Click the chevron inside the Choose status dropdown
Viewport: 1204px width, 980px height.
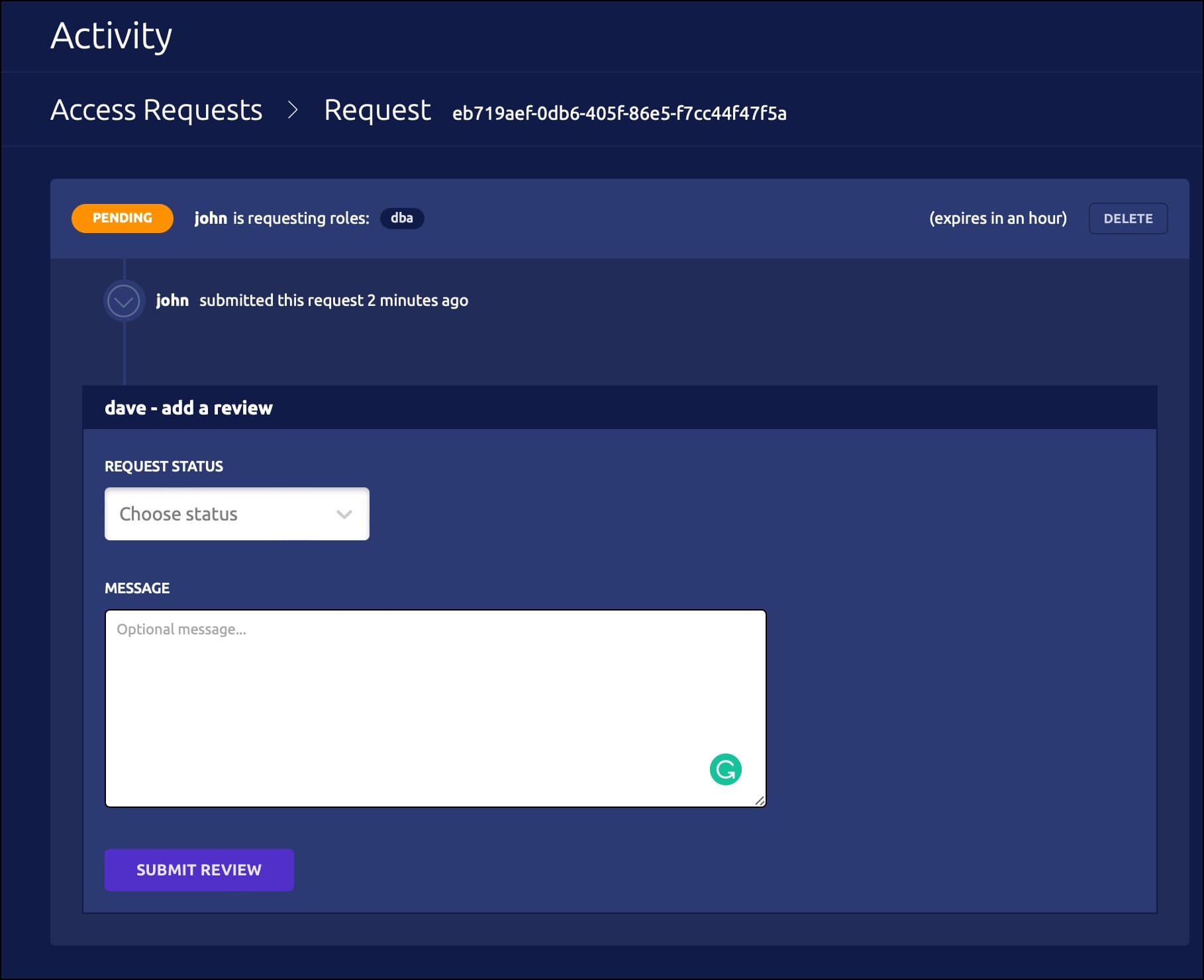tap(344, 513)
